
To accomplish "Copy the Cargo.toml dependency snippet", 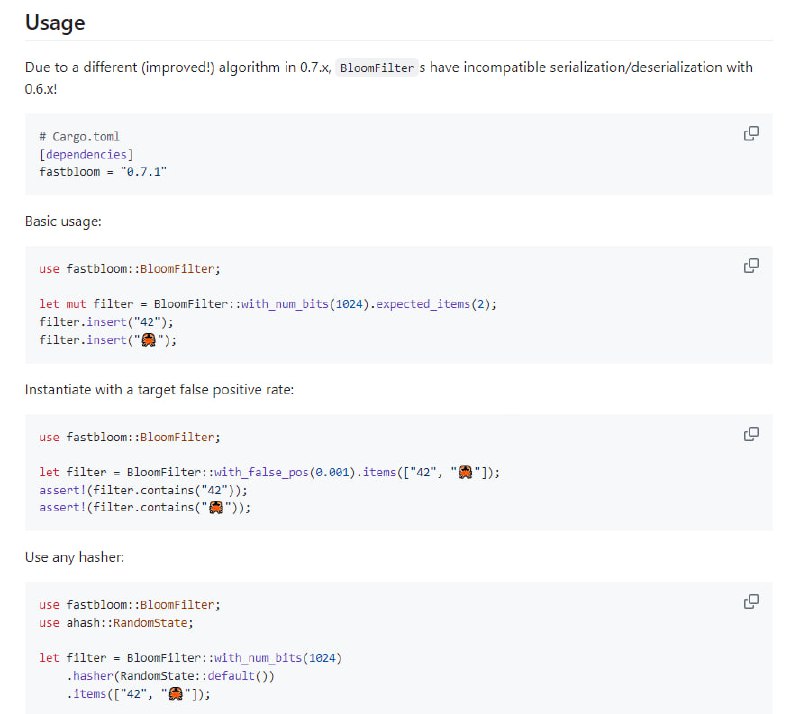I will (x=751, y=134).
